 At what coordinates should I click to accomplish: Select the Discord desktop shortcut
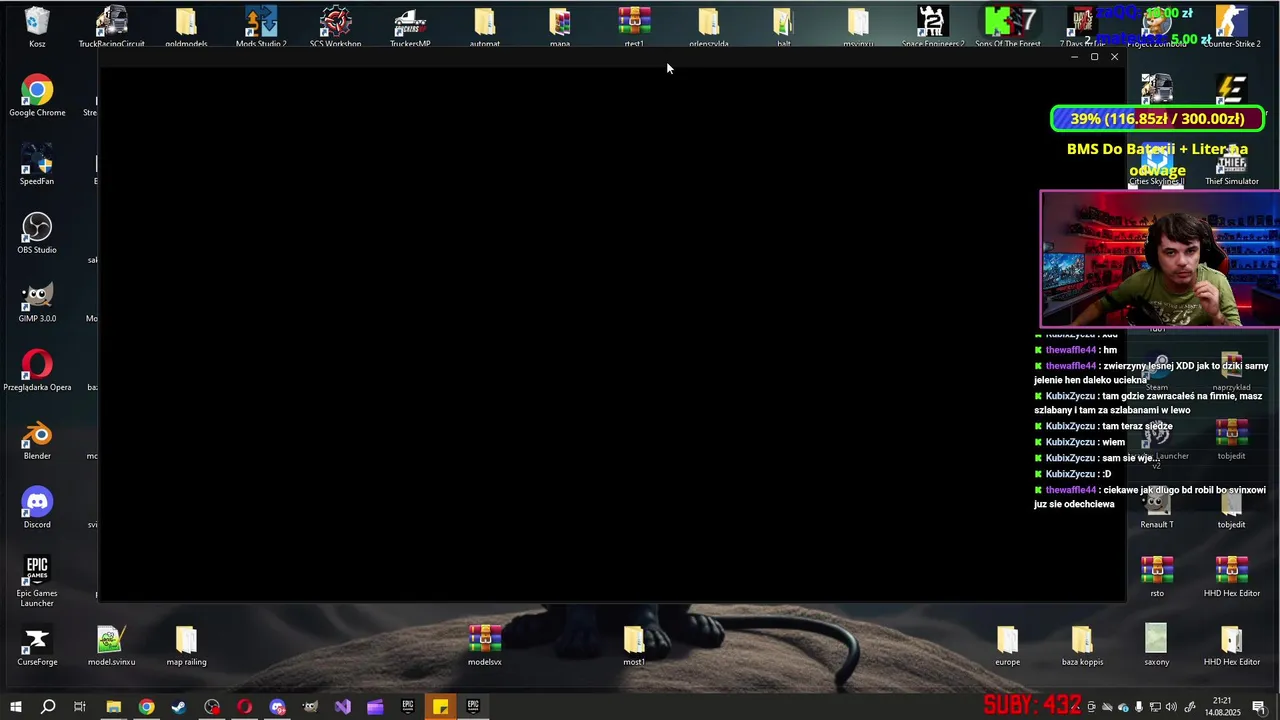(x=37, y=508)
